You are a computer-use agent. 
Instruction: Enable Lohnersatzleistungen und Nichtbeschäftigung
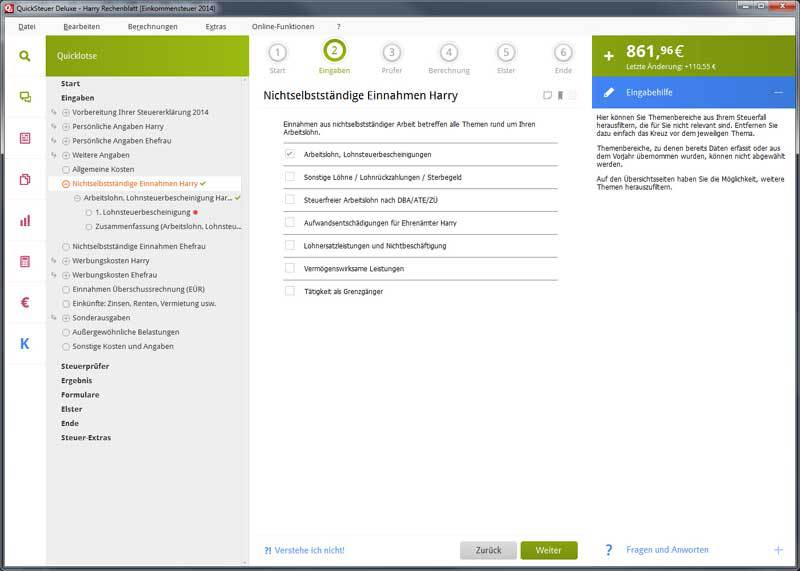pos(290,245)
